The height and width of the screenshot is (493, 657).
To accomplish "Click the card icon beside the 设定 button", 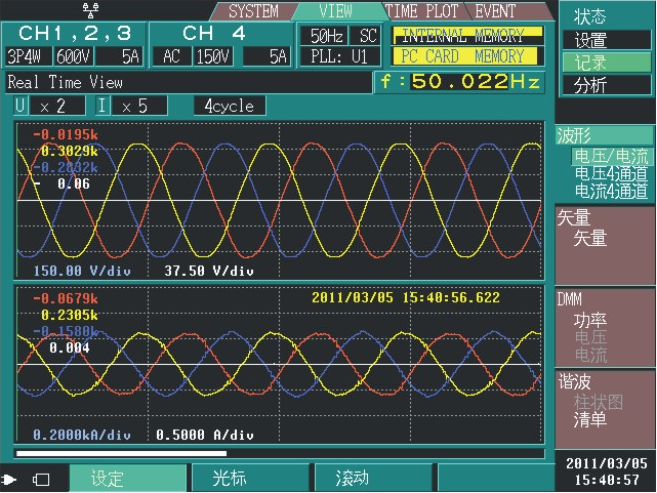I will click(x=41, y=479).
